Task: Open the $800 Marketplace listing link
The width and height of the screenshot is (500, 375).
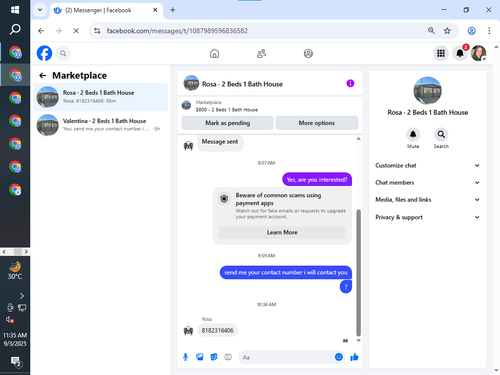Action: coord(227,109)
